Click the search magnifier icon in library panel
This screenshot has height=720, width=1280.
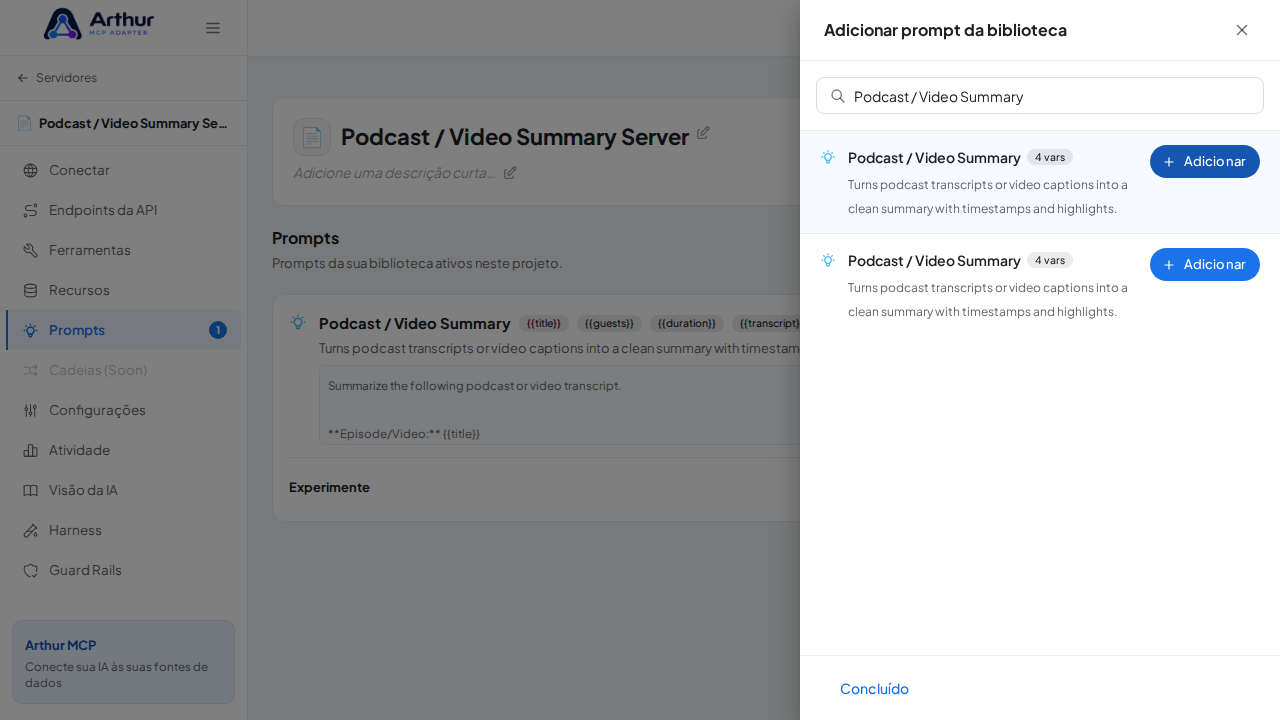click(x=838, y=96)
